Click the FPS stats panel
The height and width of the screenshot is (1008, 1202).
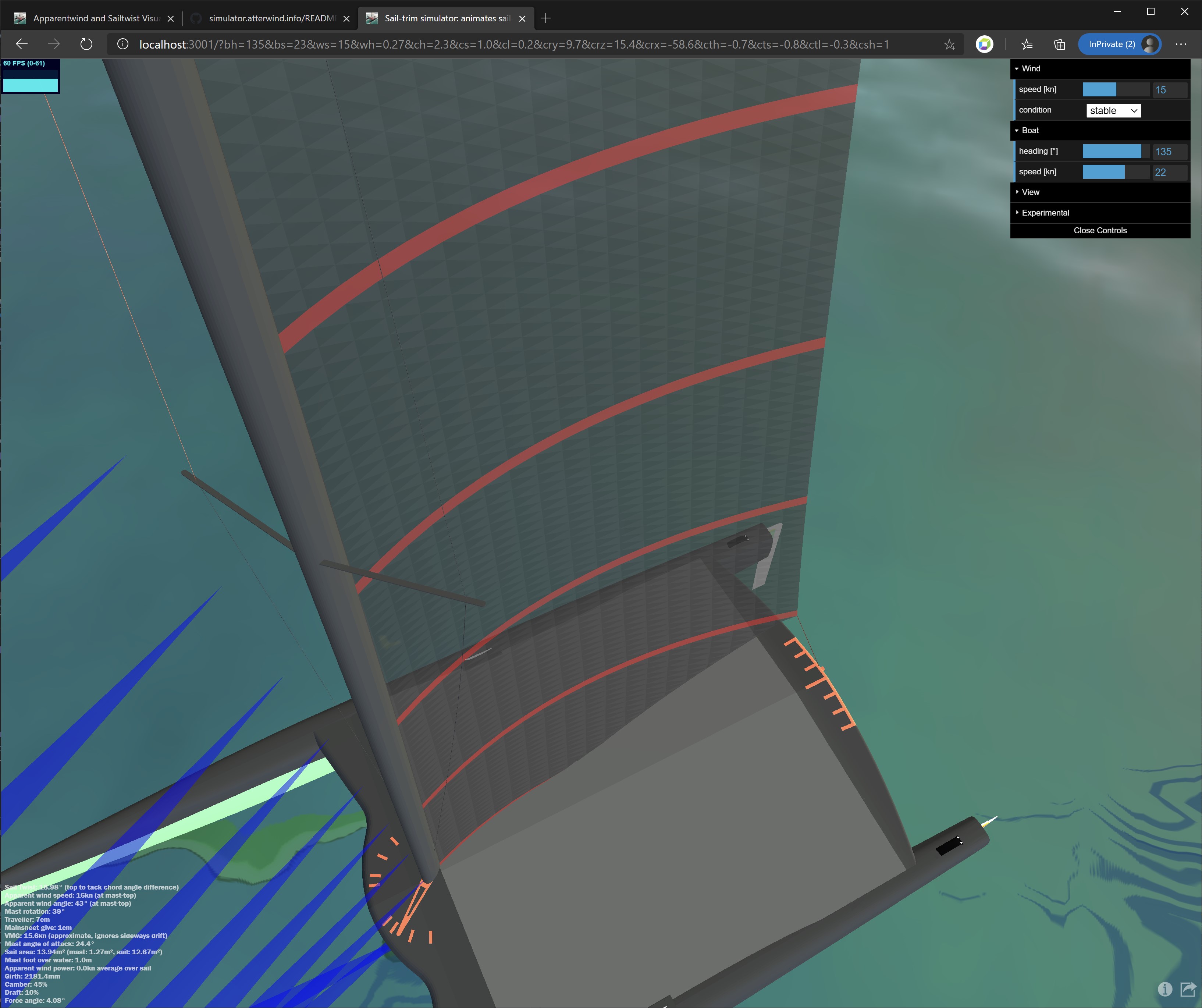30,76
